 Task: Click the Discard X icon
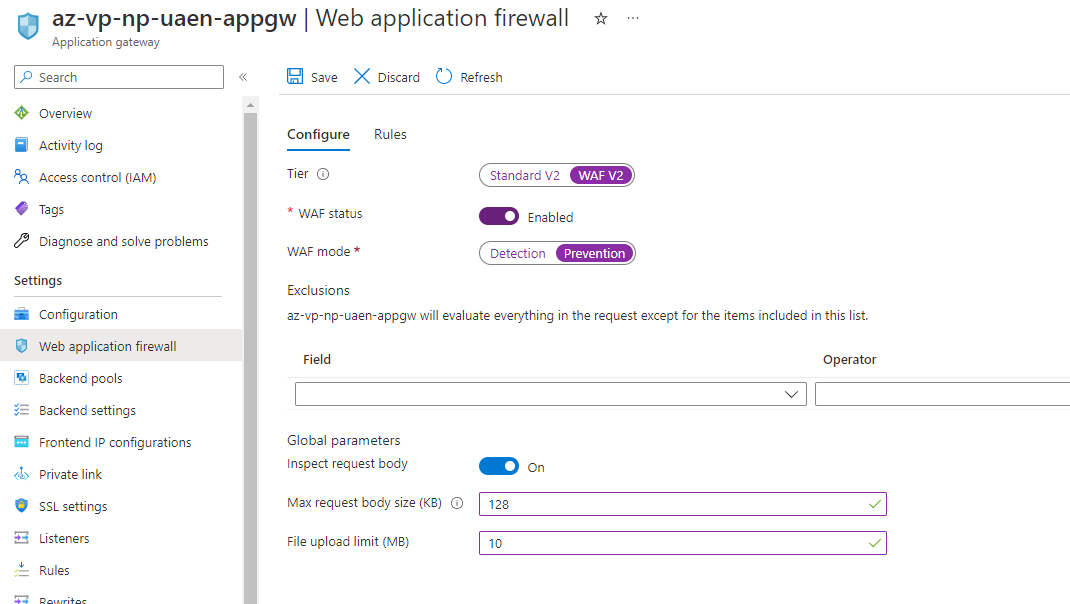362,76
